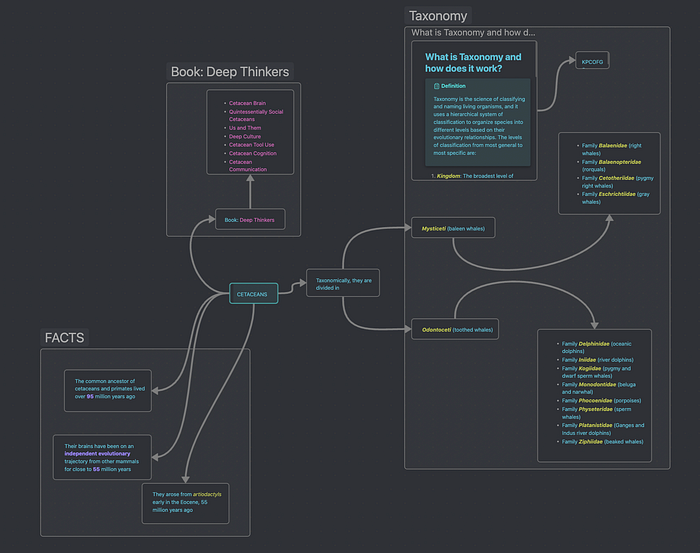The width and height of the screenshot is (700, 553).
Task: Select the Taxonomy group label
Action: (438, 16)
